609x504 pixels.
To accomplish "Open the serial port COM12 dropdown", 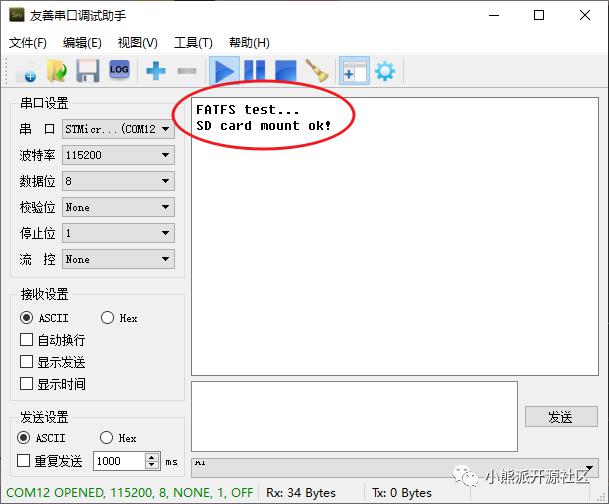I will tap(118, 129).
